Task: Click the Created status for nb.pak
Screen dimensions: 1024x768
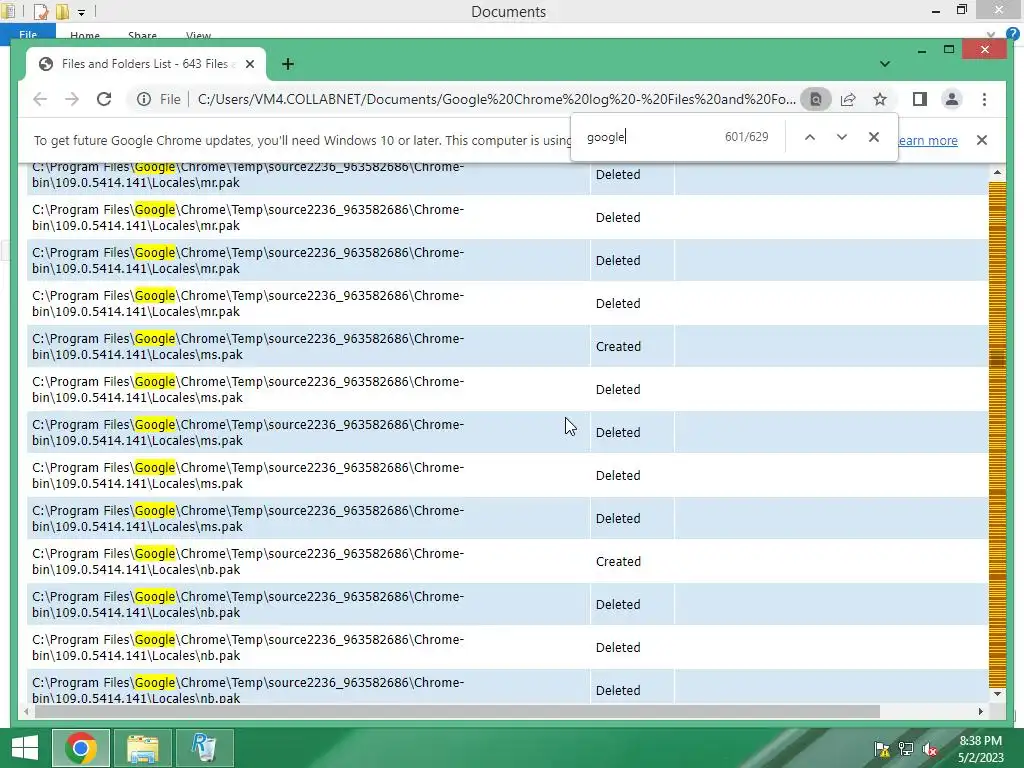Action: pyautogui.click(x=618, y=562)
